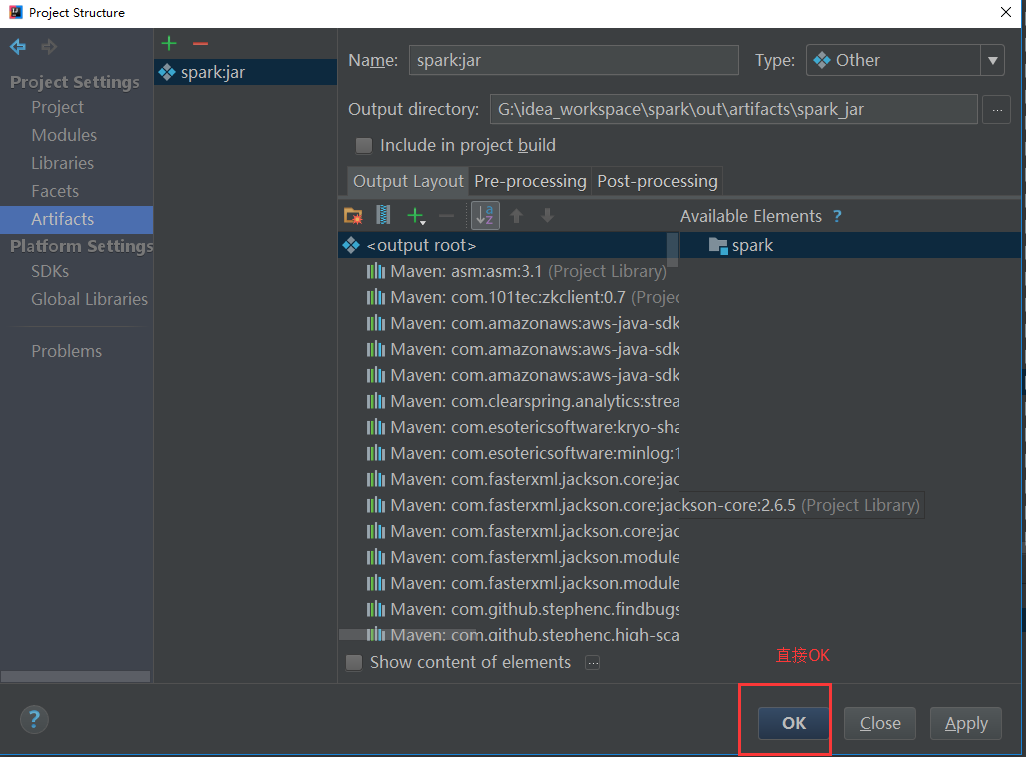1026x757 pixels.
Task: Click the back navigation arrow
Action: pos(18,46)
